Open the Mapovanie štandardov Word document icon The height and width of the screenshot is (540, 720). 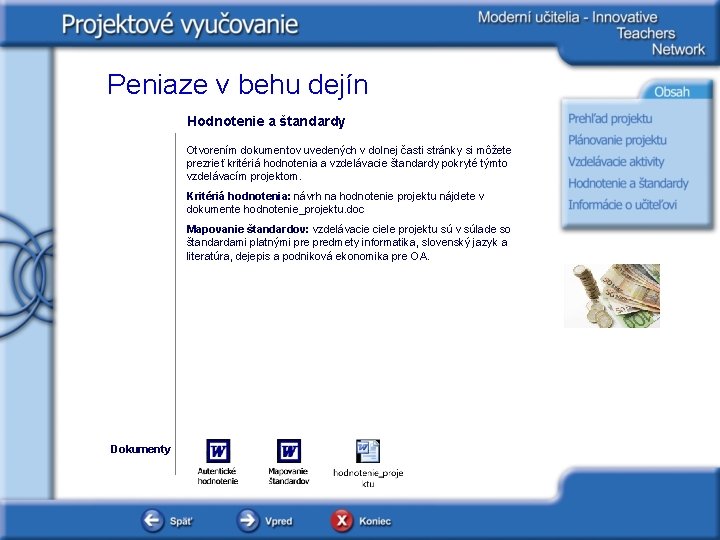[x=289, y=451]
